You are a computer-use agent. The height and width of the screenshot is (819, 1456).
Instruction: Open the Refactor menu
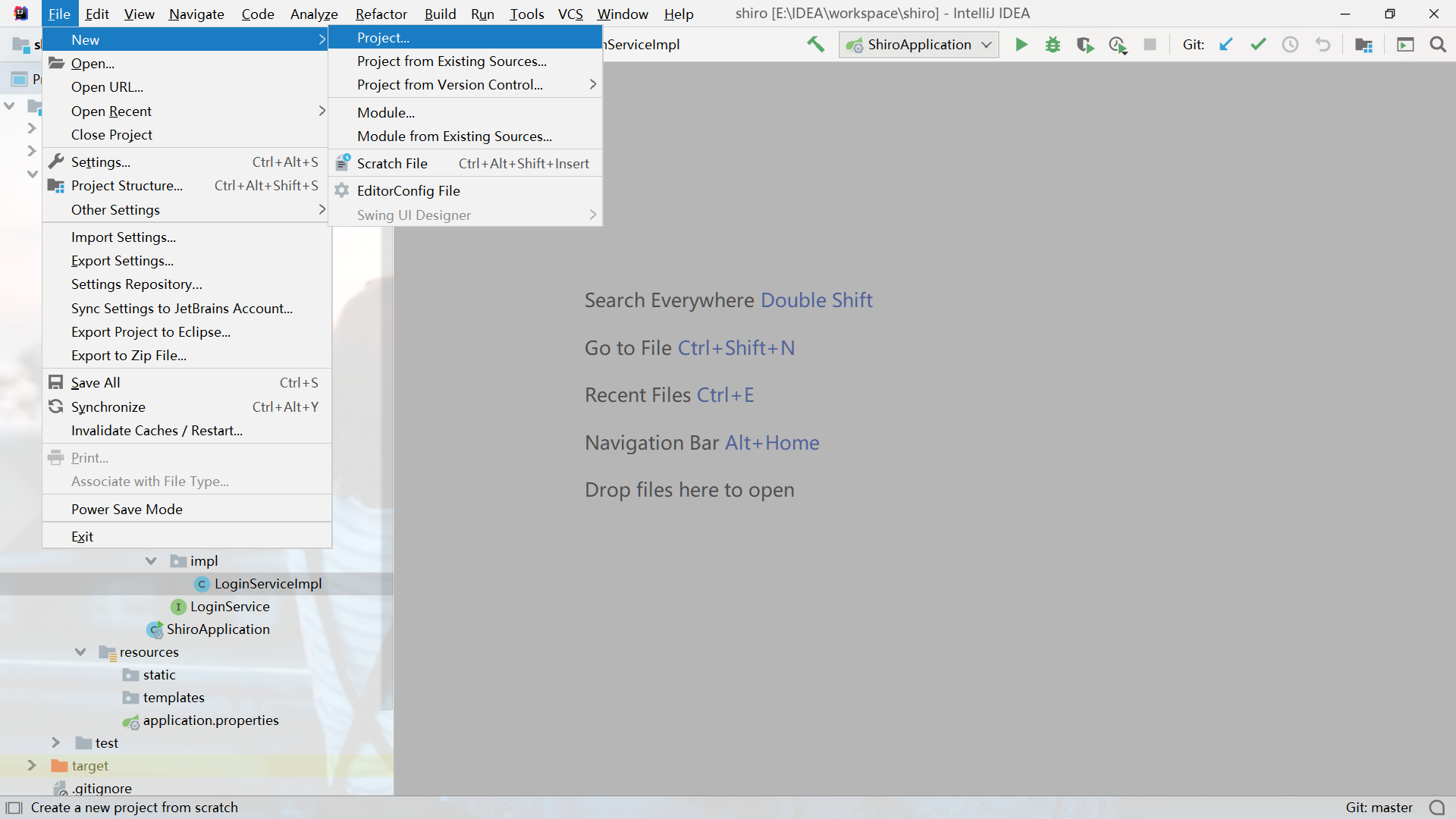point(381,14)
